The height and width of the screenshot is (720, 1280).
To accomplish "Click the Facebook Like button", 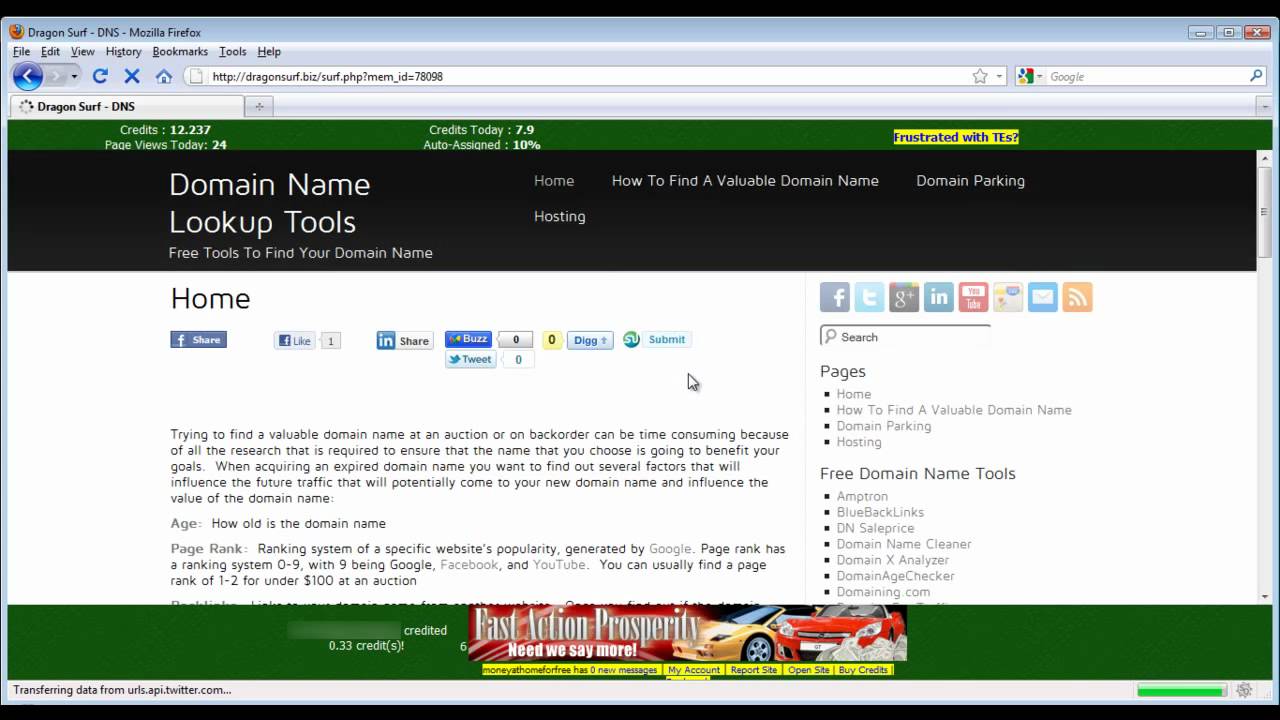I will click(x=295, y=341).
